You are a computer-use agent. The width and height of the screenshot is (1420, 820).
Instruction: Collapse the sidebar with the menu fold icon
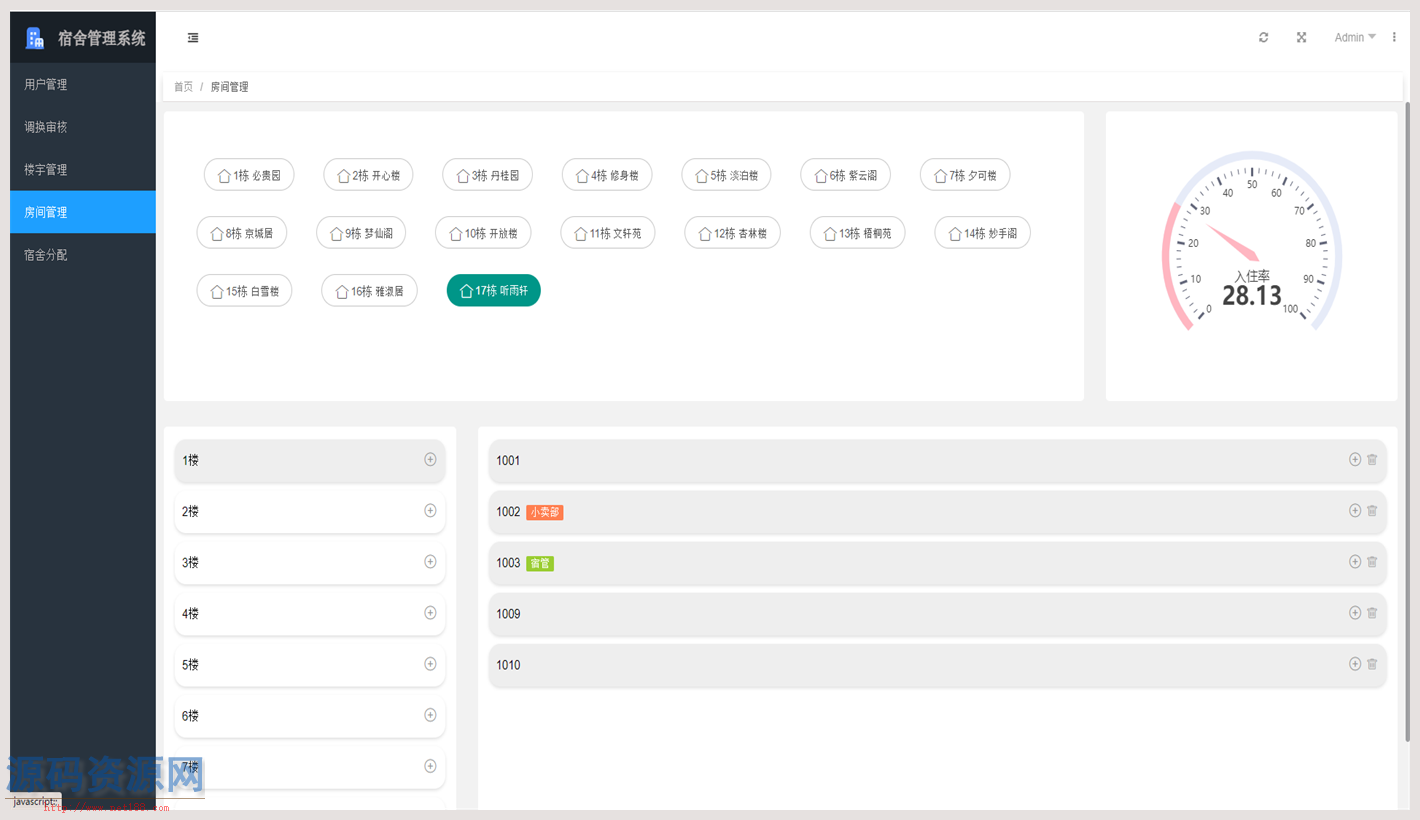(x=193, y=38)
